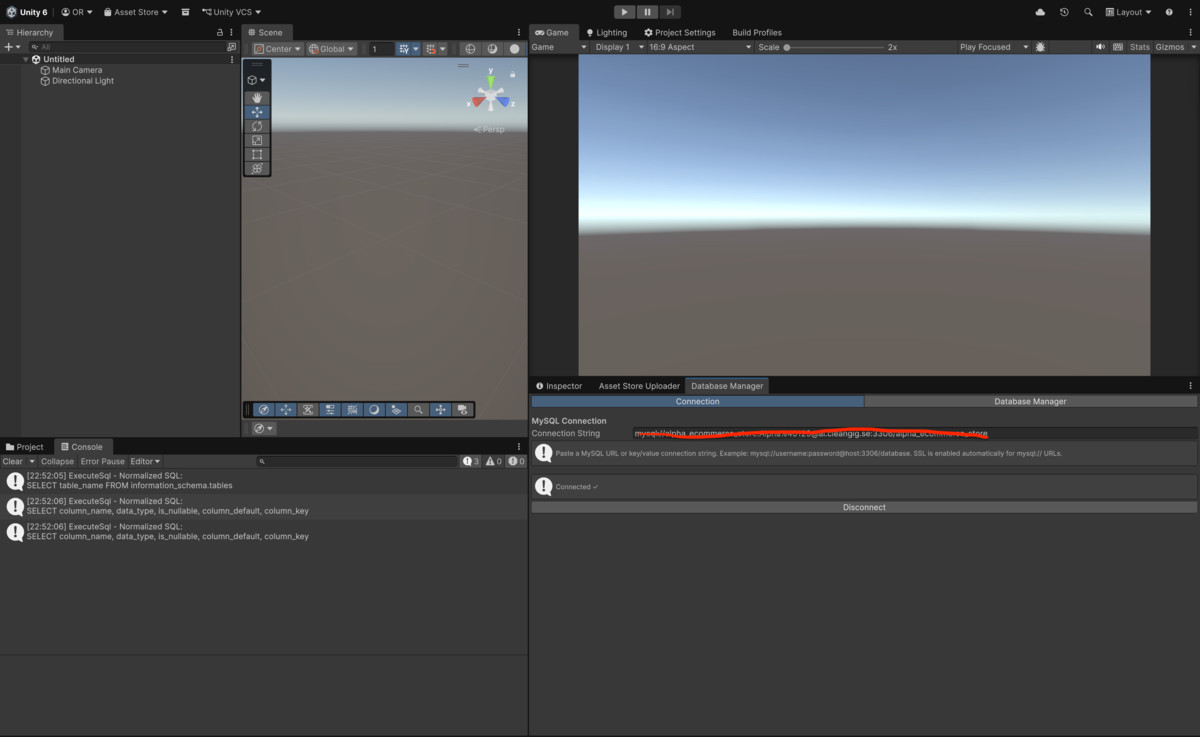Open the Help icon in top bar
This screenshot has height=737, width=1200.
1169,12
